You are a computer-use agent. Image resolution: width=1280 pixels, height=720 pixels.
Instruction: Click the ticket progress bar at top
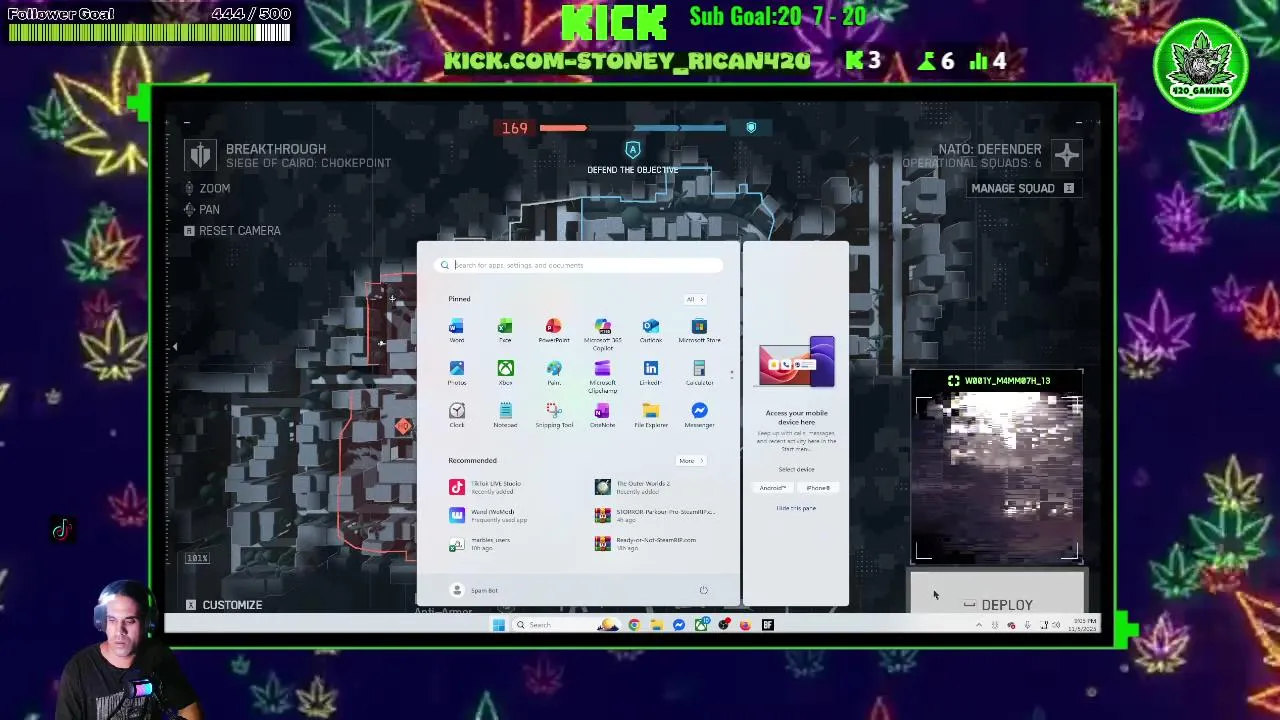[x=633, y=128]
